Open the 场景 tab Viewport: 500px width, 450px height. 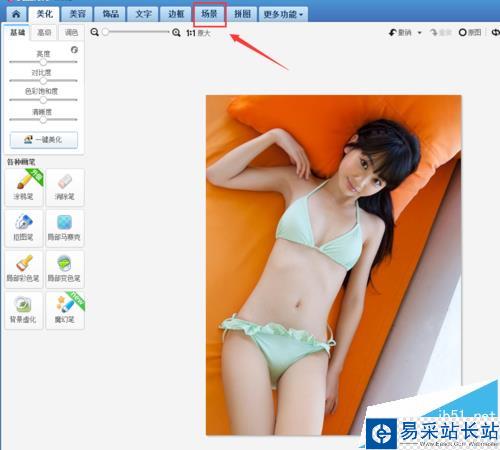pyautogui.click(x=209, y=14)
